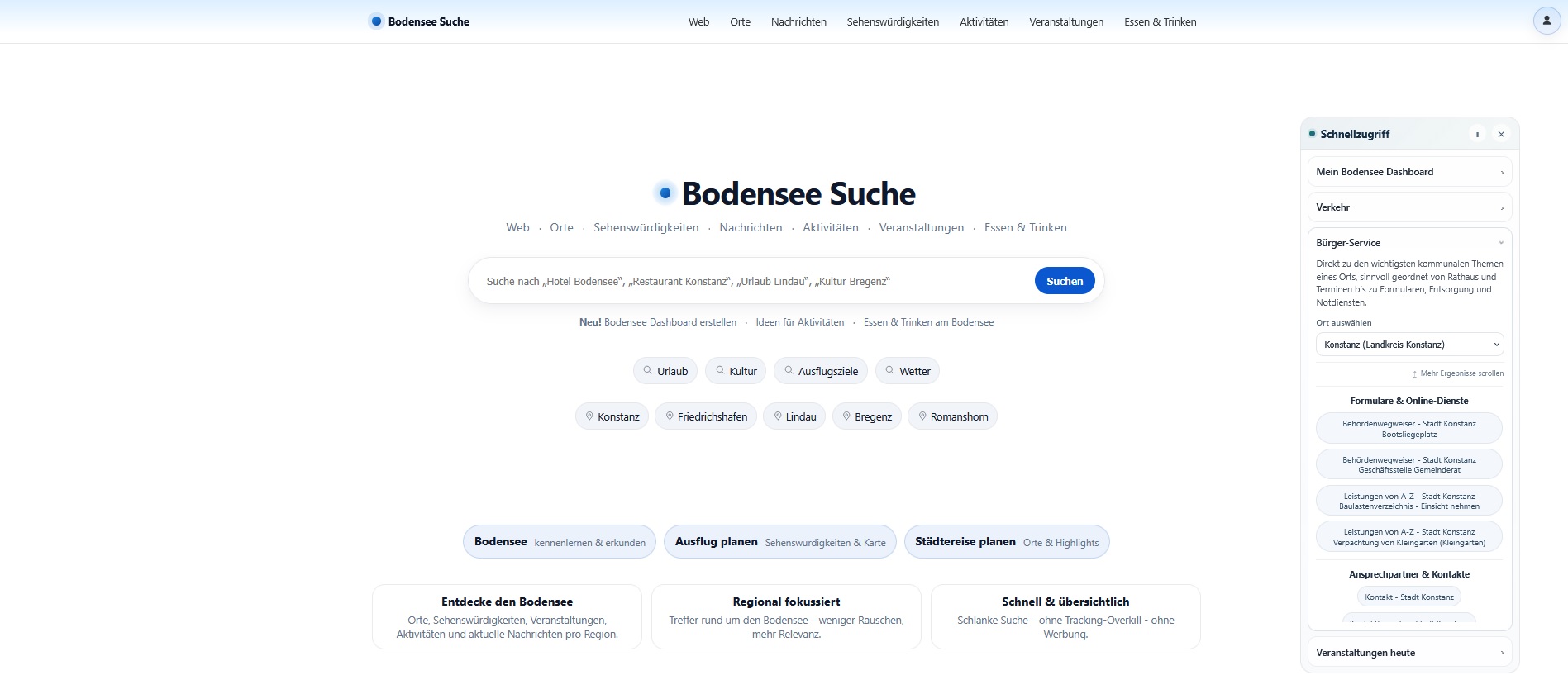Collapse the Bürger-Service section
The height and width of the screenshot is (699, 1568).
(x=1409, y=243)
